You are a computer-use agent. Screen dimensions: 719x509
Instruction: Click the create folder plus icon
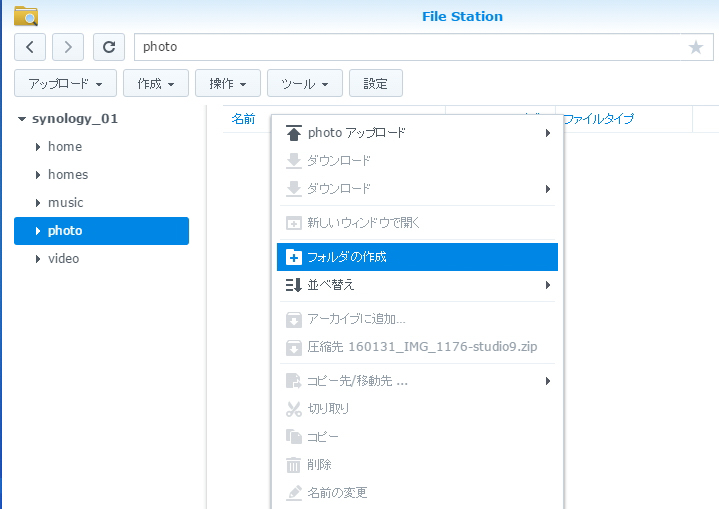(x=294, y=257)
